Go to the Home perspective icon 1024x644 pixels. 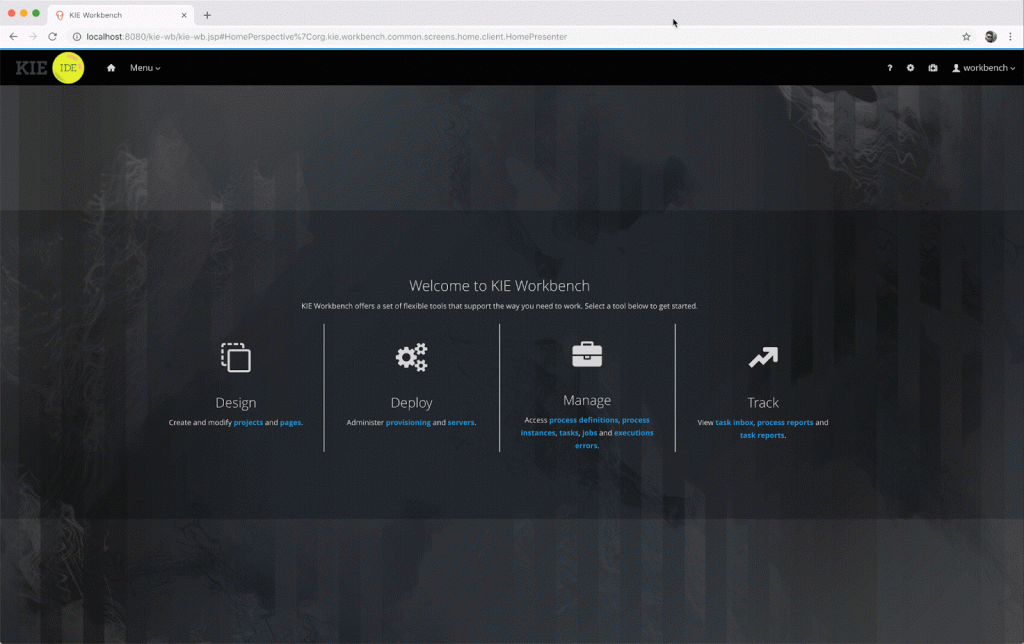tap(111, 68)
